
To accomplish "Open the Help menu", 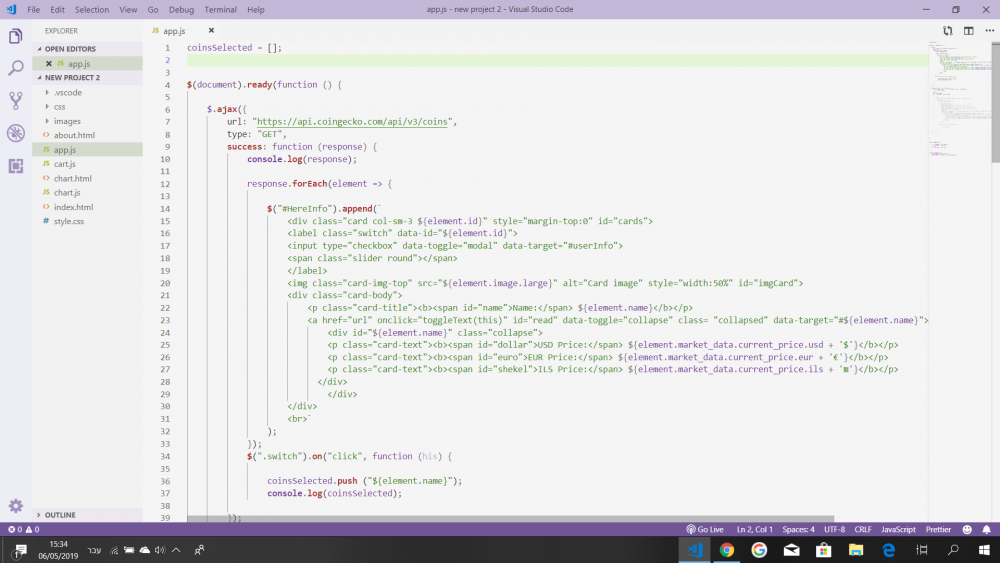I will [x=256, y=10].
